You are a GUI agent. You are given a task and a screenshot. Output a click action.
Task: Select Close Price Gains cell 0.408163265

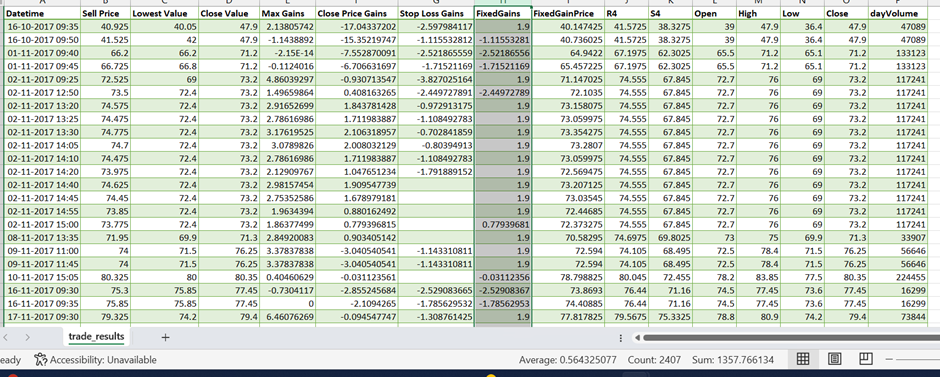[357, 92]
